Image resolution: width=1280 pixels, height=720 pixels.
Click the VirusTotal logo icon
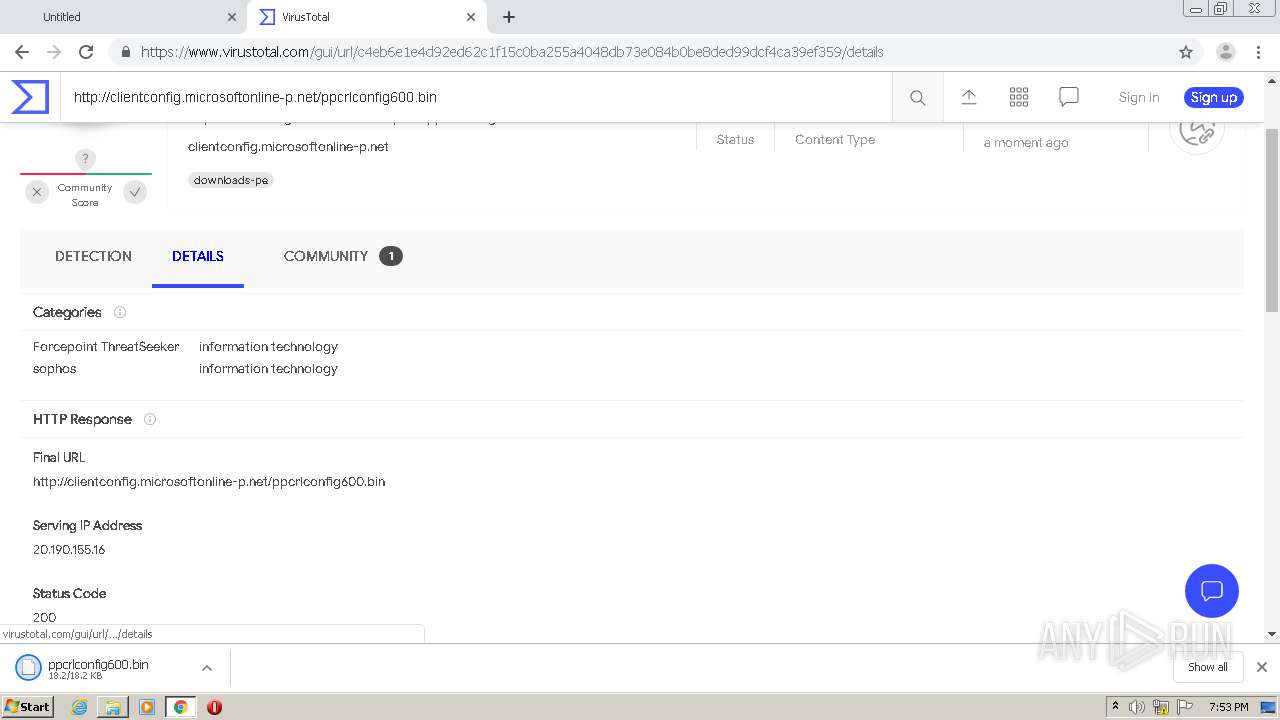[x=30, y=97]
